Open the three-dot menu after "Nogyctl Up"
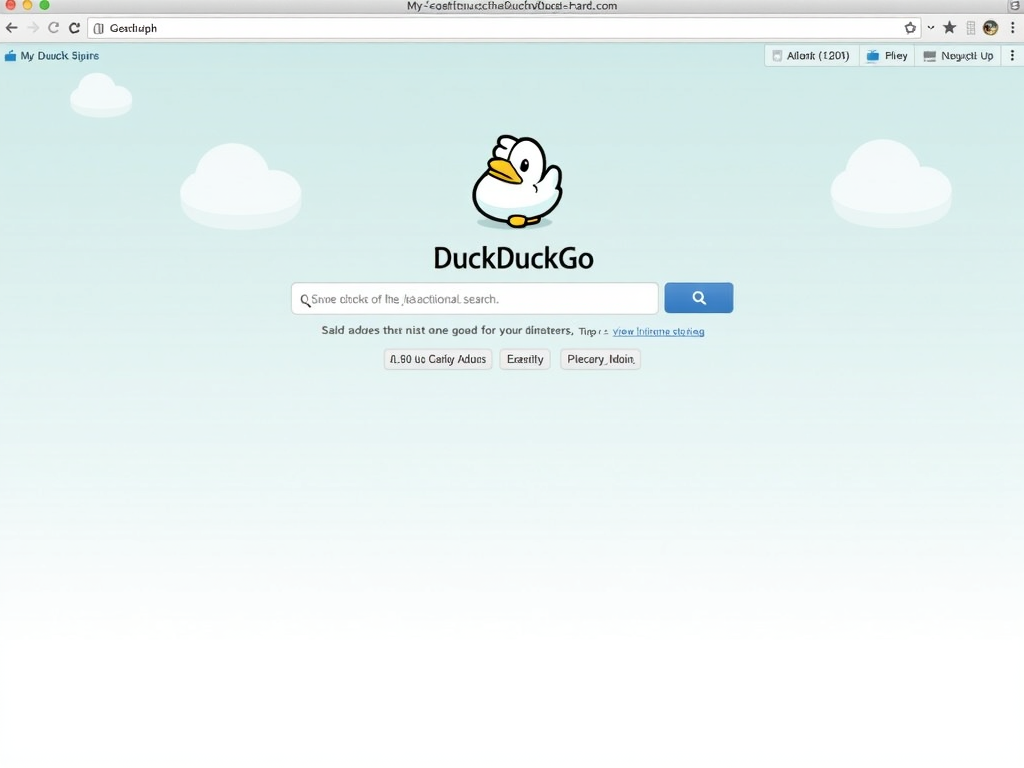 (x=1012, y=56)
